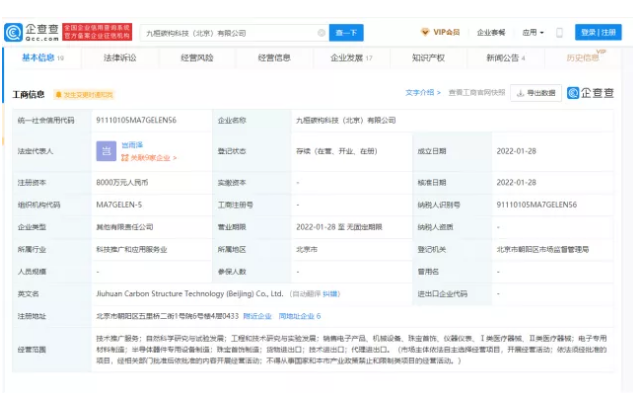Open the 知识产权 tab
Viewport: 633px width, 401px height.
tap(428, 58)
